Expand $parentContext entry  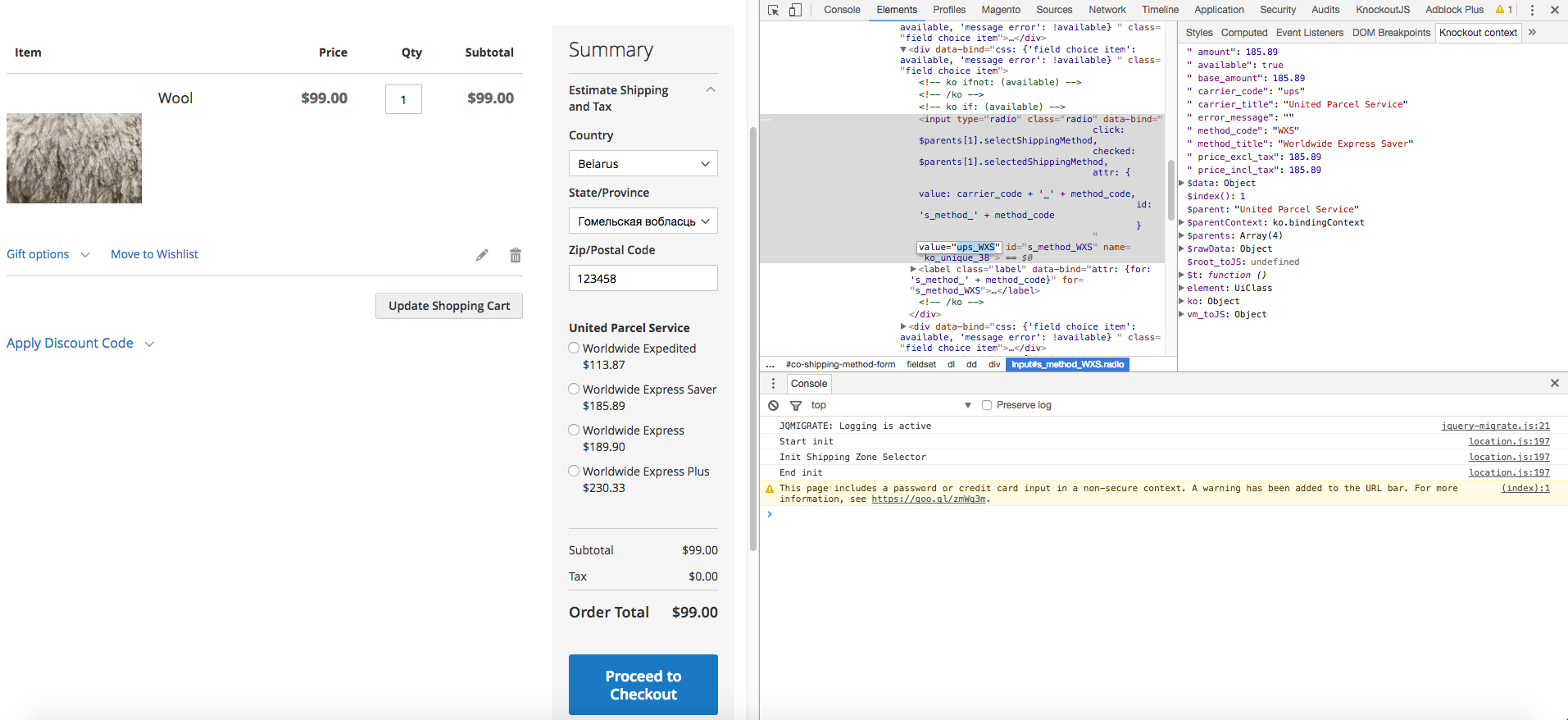coord(1182,222)
